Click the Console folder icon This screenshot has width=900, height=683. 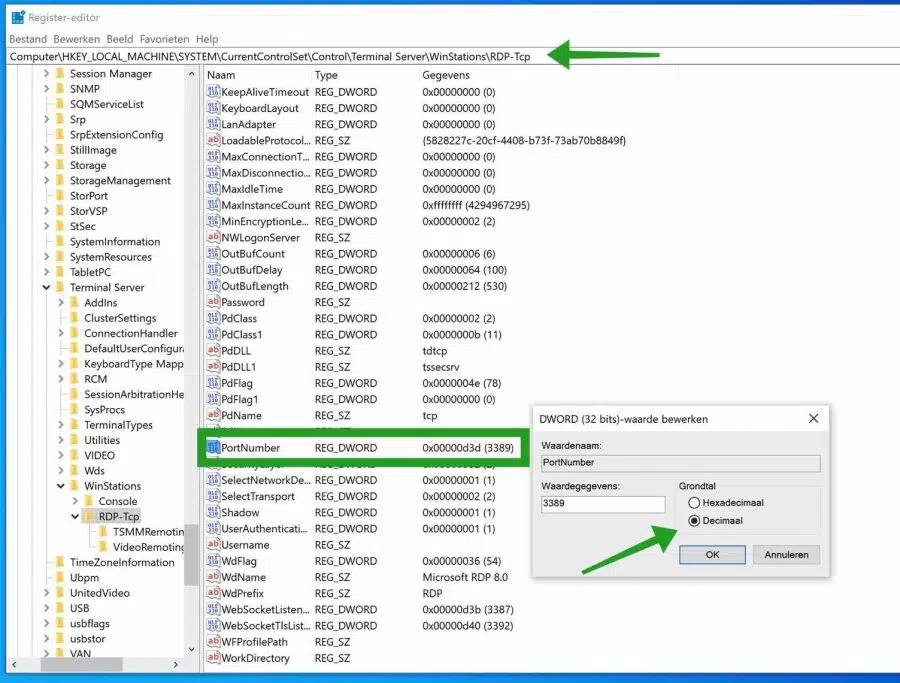tap(88, 500)
